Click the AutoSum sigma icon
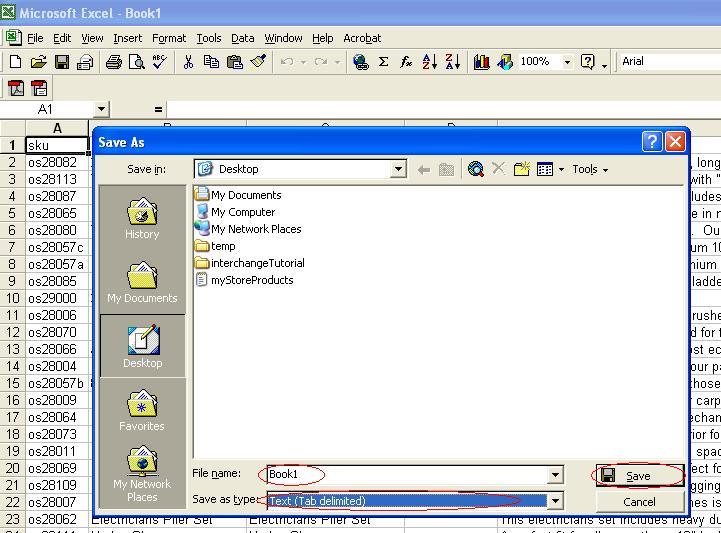 [383, 62]
